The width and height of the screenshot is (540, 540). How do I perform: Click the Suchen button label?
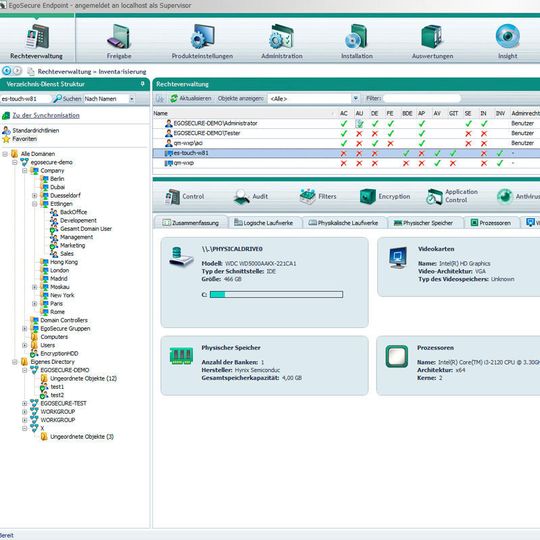coord(72,99)
